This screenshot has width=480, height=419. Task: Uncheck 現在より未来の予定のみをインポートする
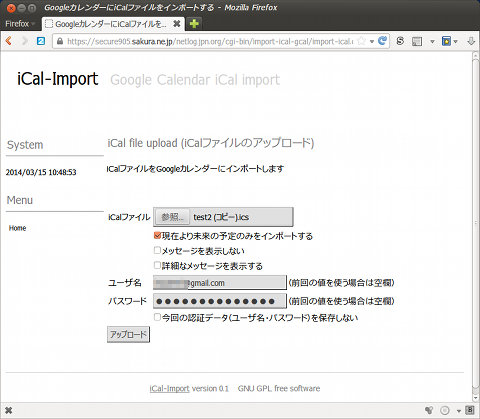click(157, 235)
